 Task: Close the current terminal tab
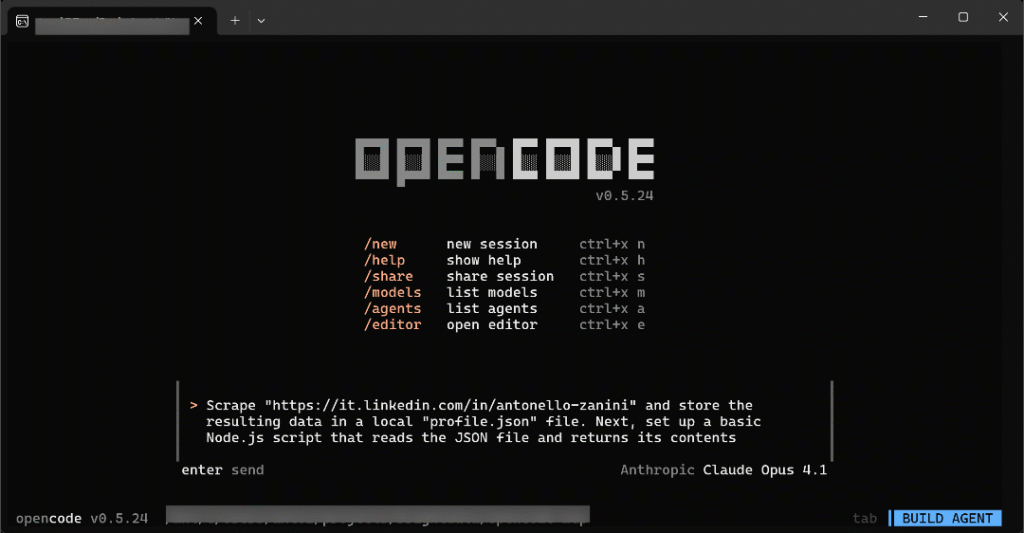[x=200, y=20]
